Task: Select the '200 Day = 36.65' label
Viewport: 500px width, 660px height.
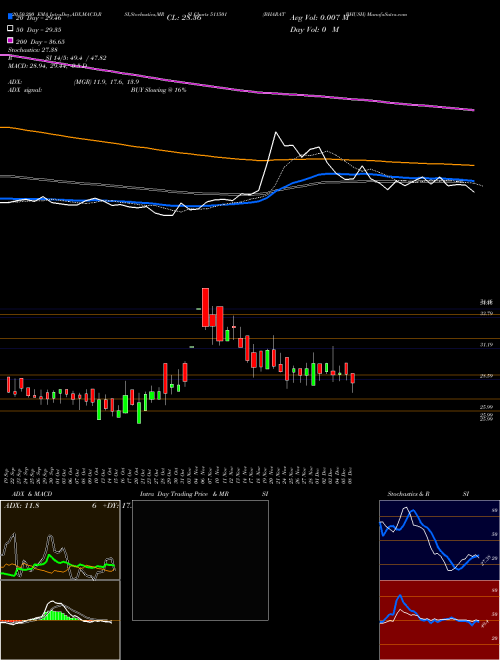Action: (x=40, y=42)
